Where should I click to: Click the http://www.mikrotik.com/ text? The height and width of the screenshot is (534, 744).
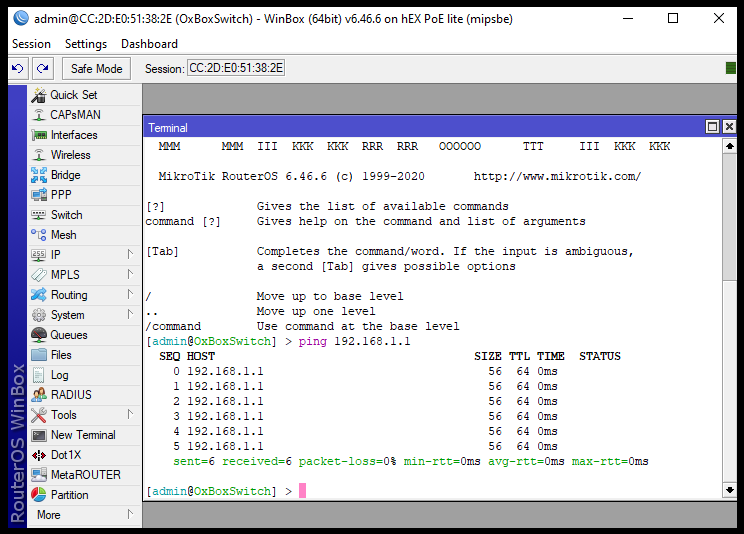coord(557,177)
